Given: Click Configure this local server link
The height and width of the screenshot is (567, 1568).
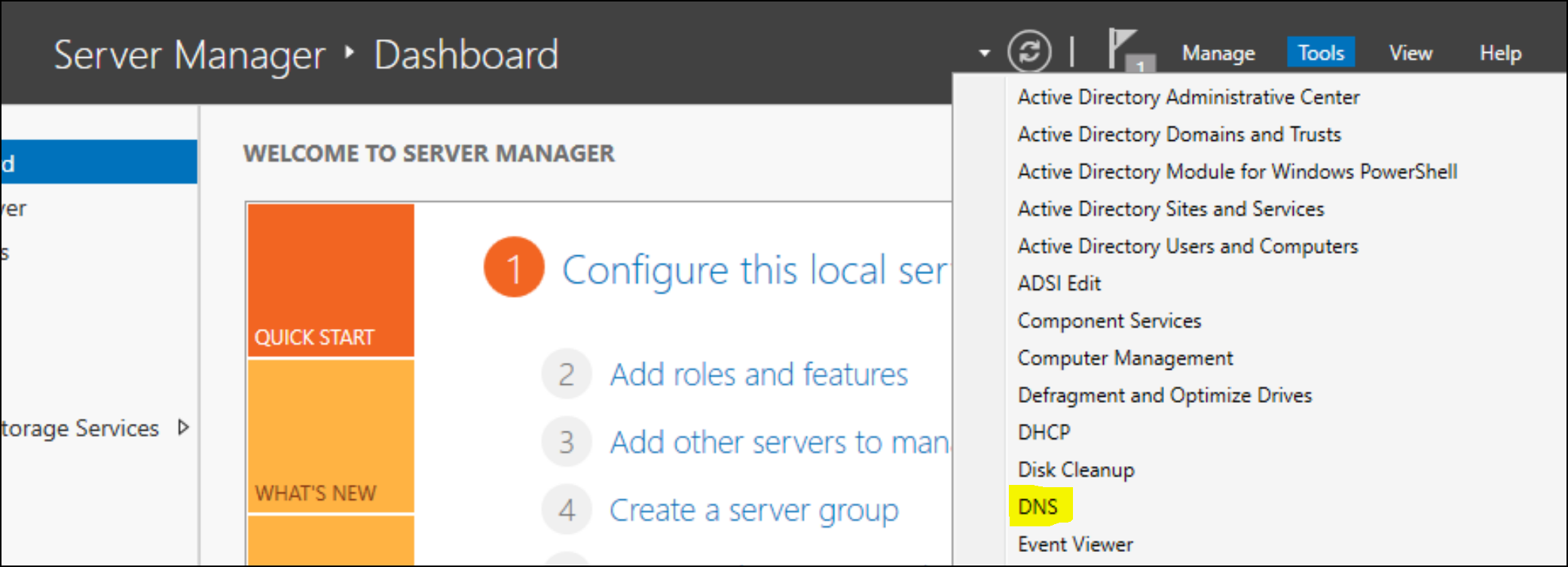Looking at the screenshot, I should pos(755,270).
